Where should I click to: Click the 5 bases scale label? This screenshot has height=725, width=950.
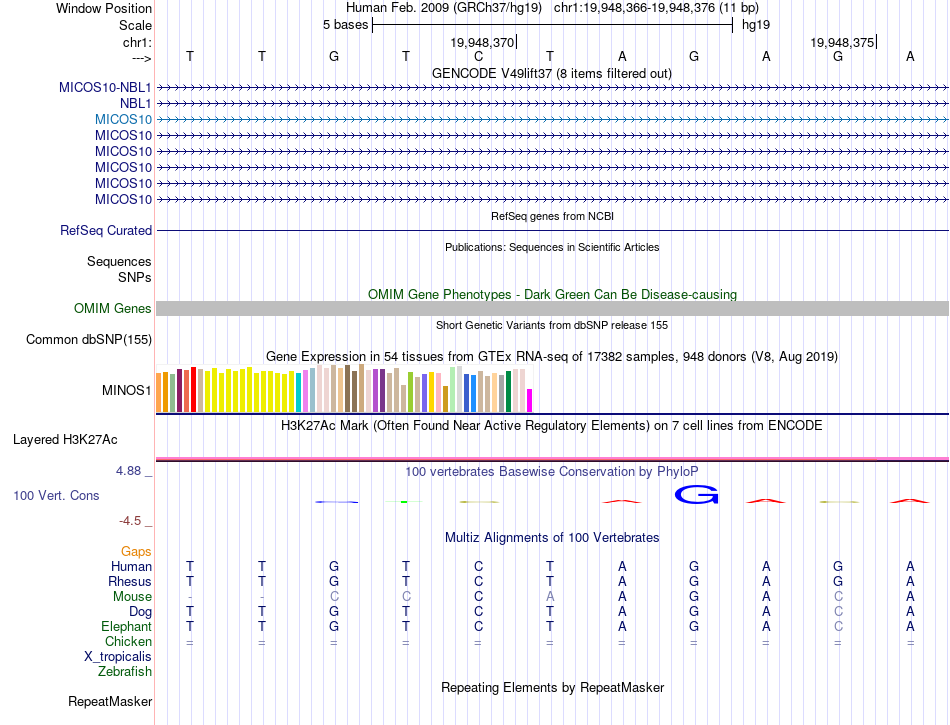[x=345, y=25]
